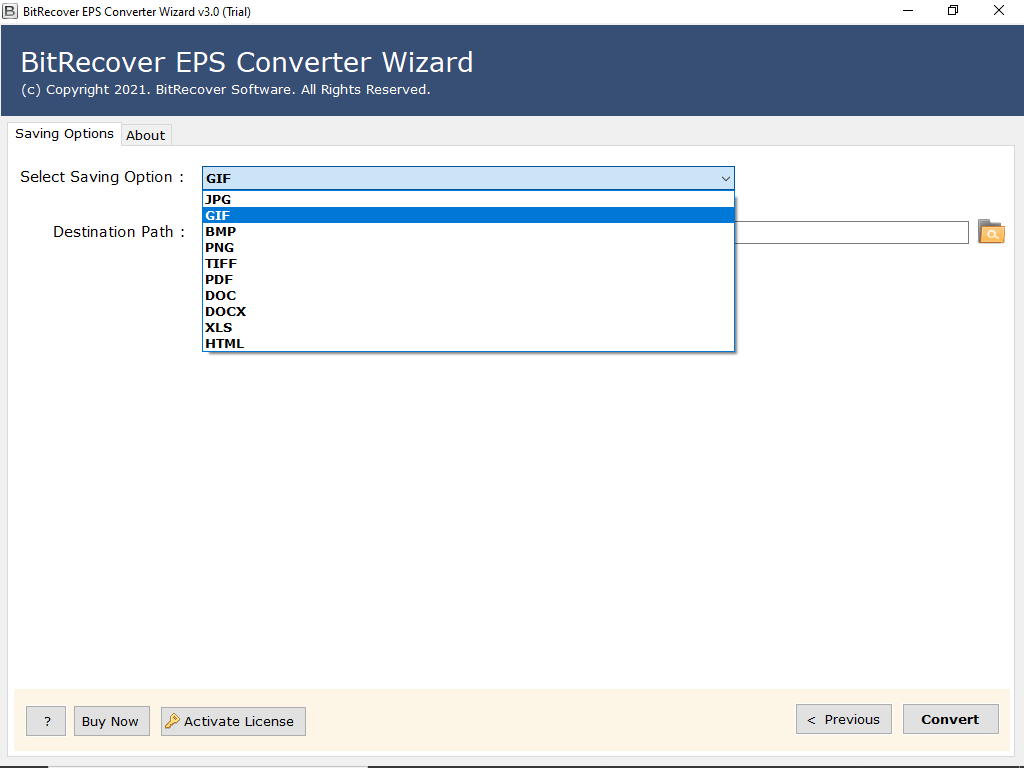Click the question mark help button

[46, 721]
